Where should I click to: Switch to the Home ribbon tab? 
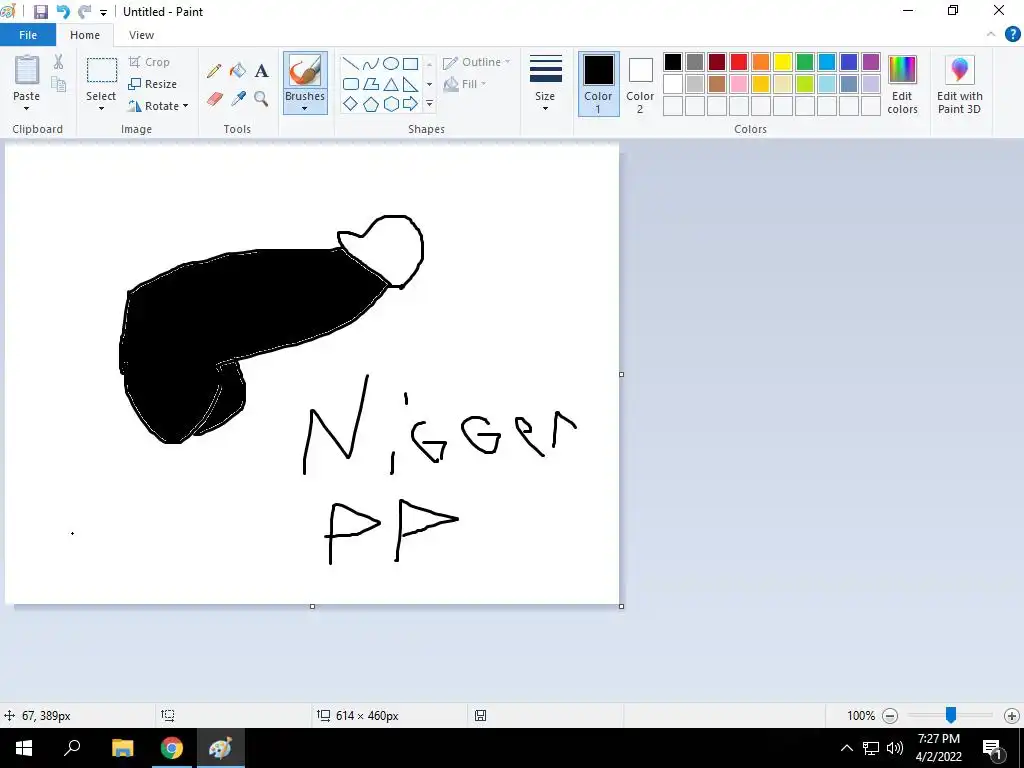tap(85, 35)
